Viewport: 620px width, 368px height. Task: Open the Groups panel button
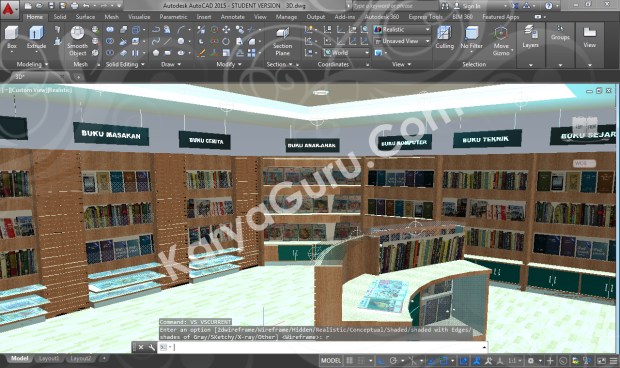tap(560, 45)
